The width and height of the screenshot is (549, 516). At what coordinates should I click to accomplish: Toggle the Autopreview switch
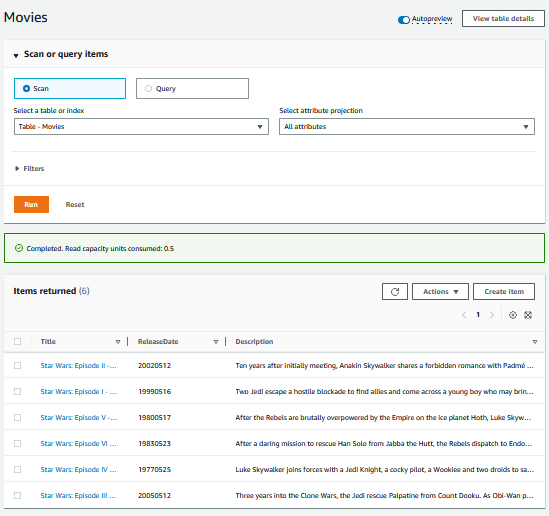(x=404, y=20)
